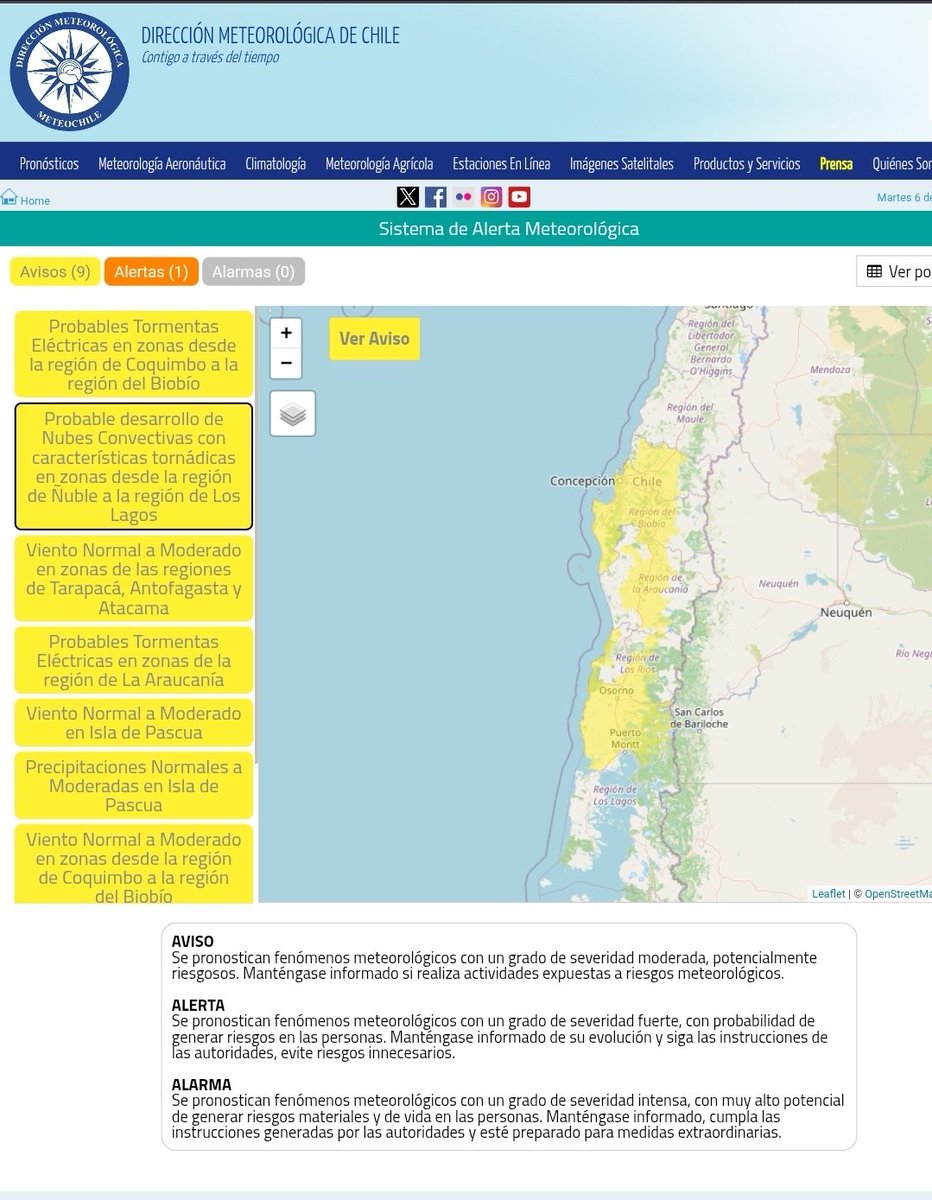Image resolution: width=932 pixels, height=1200 pixels.
Task: Open the Quiénes Somos menu
Action: point(901,164)
